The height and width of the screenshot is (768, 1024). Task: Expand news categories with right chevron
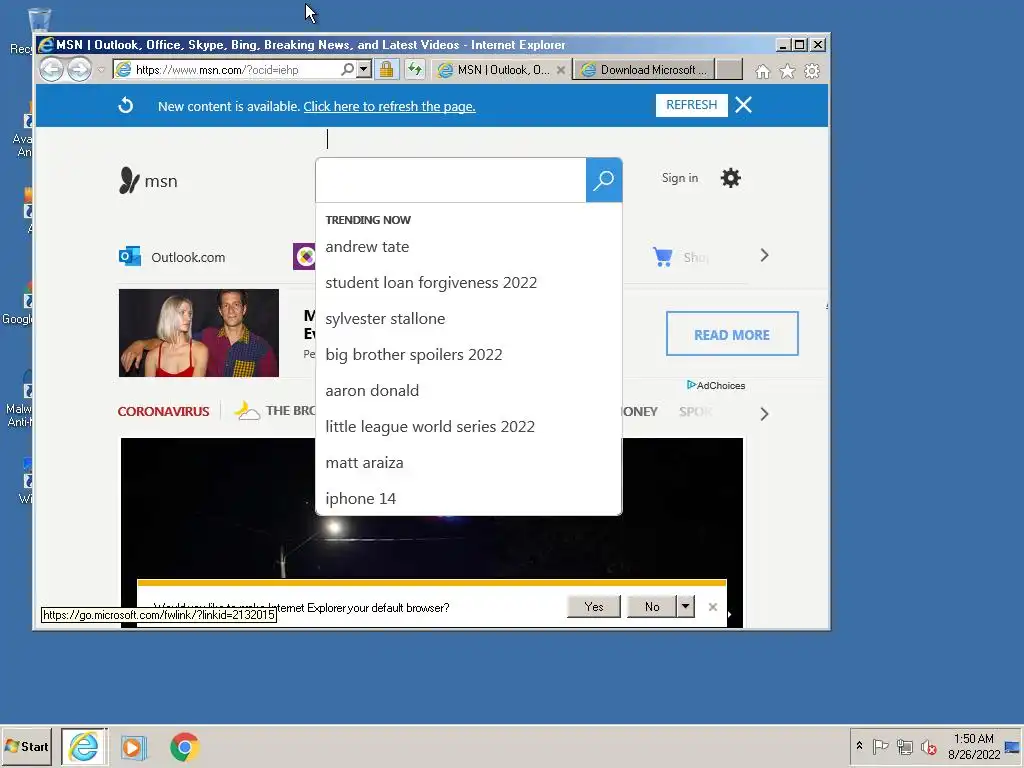click(764, 414)
